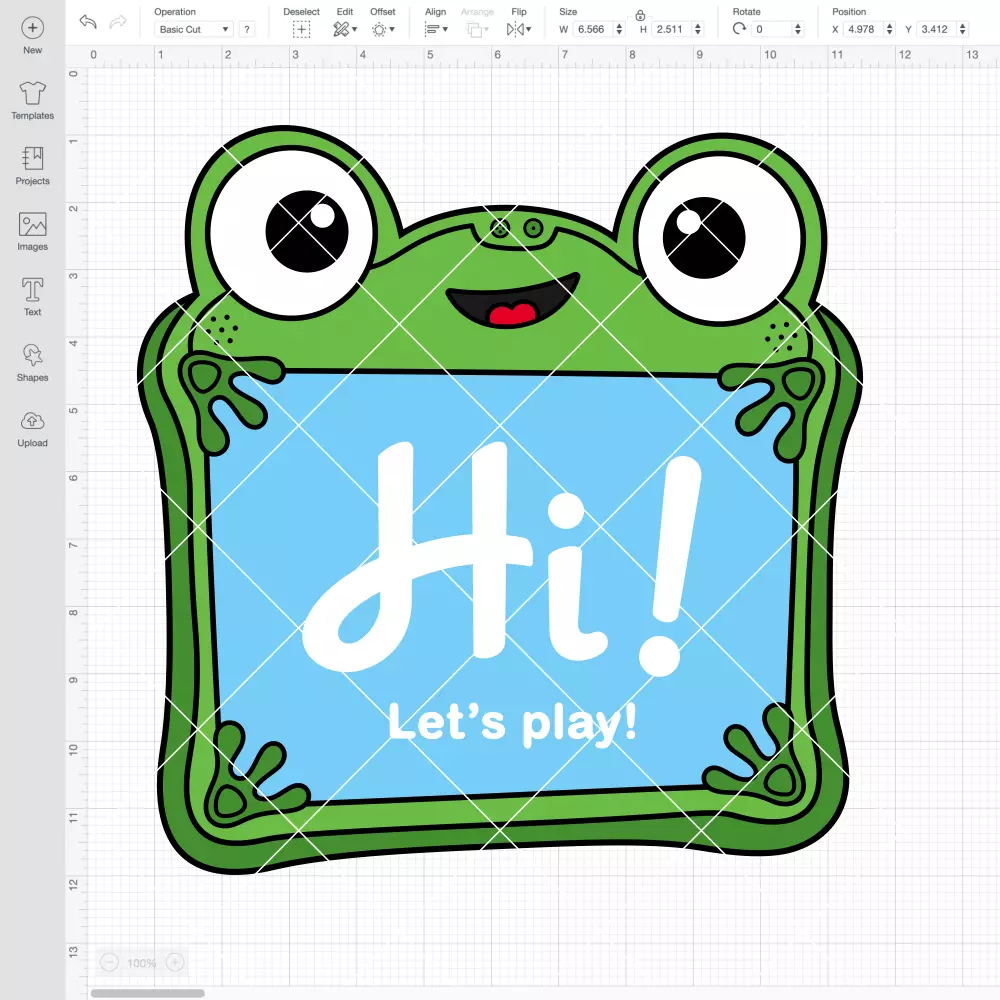Open the Images library icon
This screenshot has height=1000, width=1000.
point(33,224)
